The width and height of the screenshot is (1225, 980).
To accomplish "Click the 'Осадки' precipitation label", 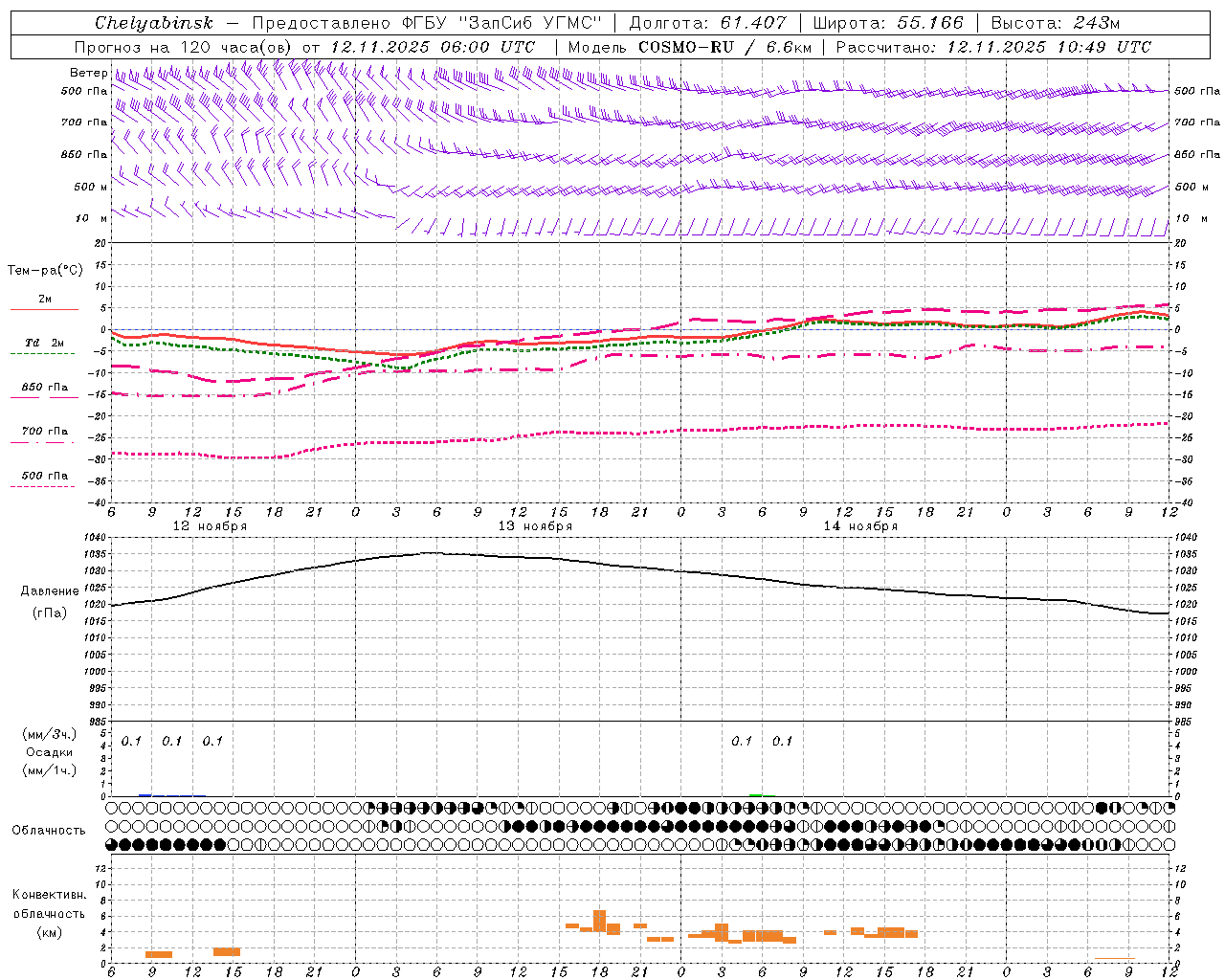I will coord(50,752).
